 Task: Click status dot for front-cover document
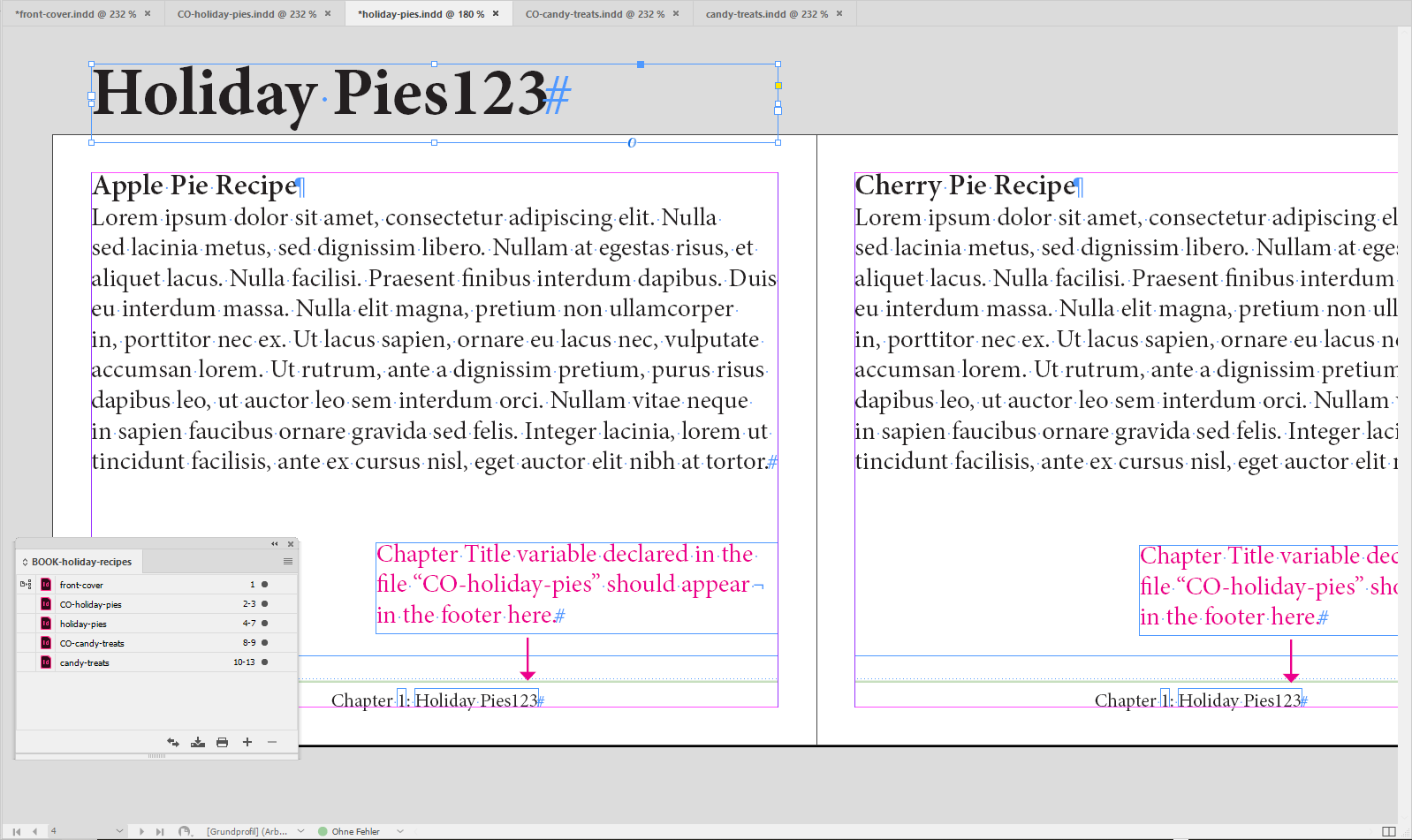(264, 585)
